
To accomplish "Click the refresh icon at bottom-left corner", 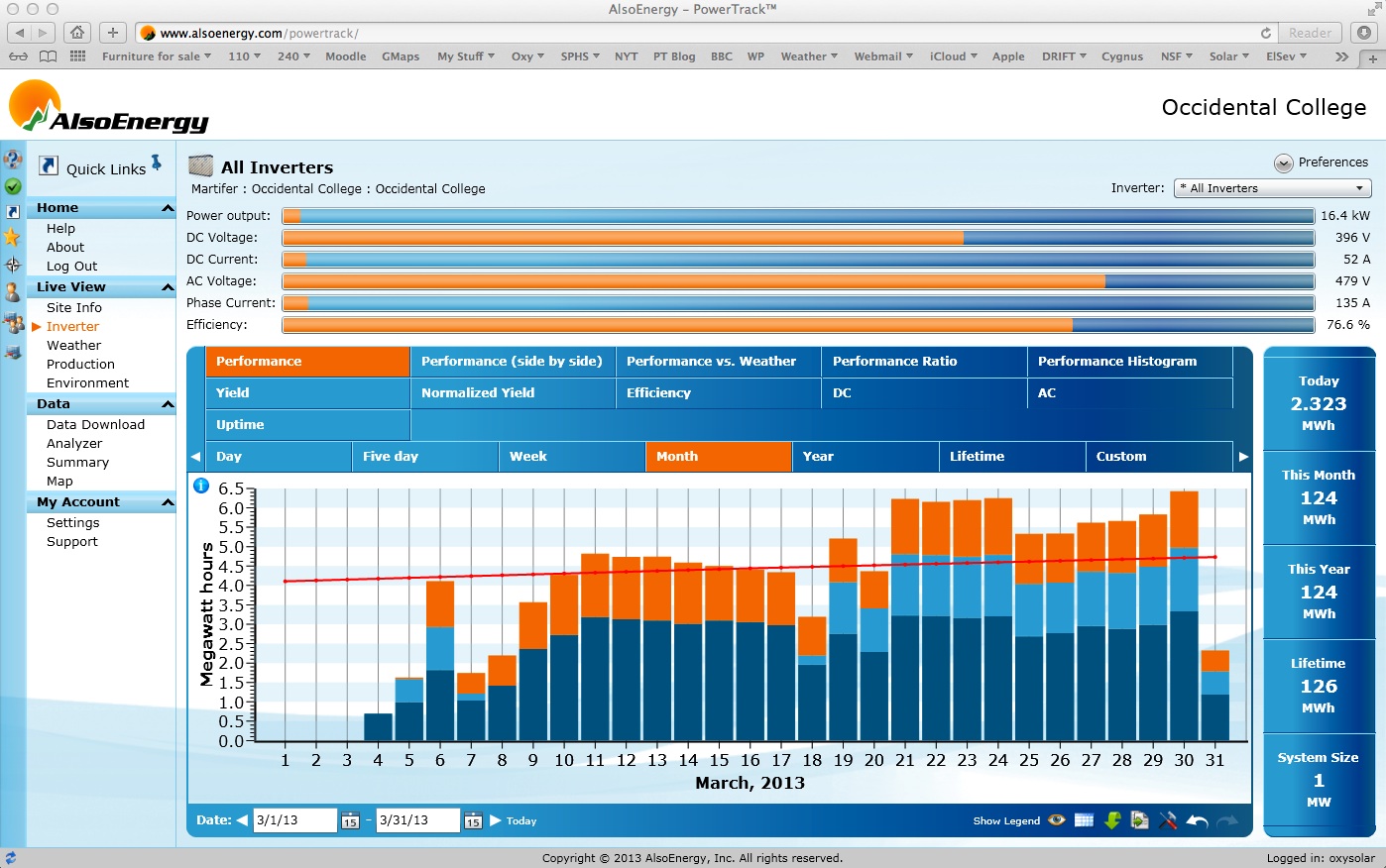I will pyautogui.click(x=10, y=858).
